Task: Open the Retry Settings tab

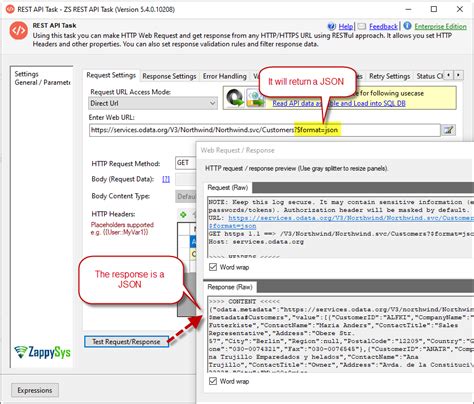Action: pos(389,76)
